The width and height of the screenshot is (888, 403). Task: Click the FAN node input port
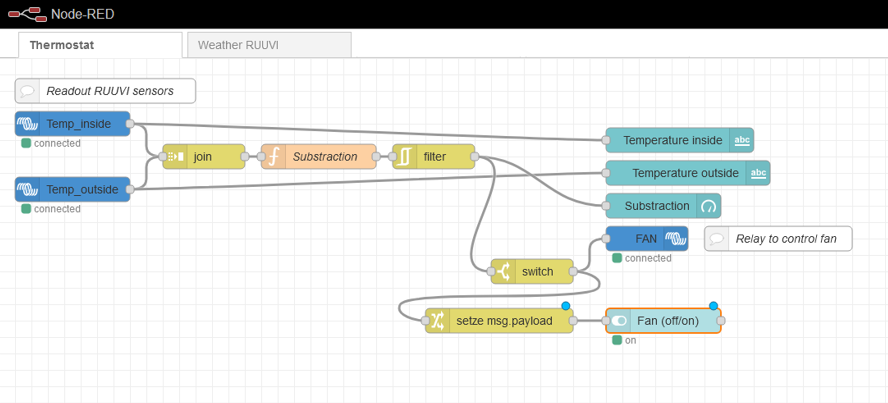coord(605,238)
